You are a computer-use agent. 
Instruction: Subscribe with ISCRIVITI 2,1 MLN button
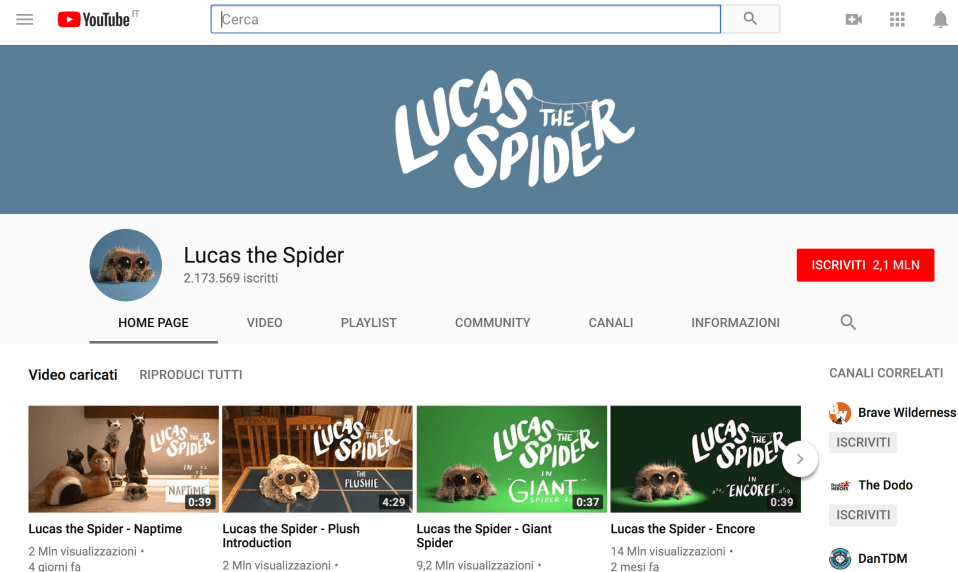click(865, 265)
